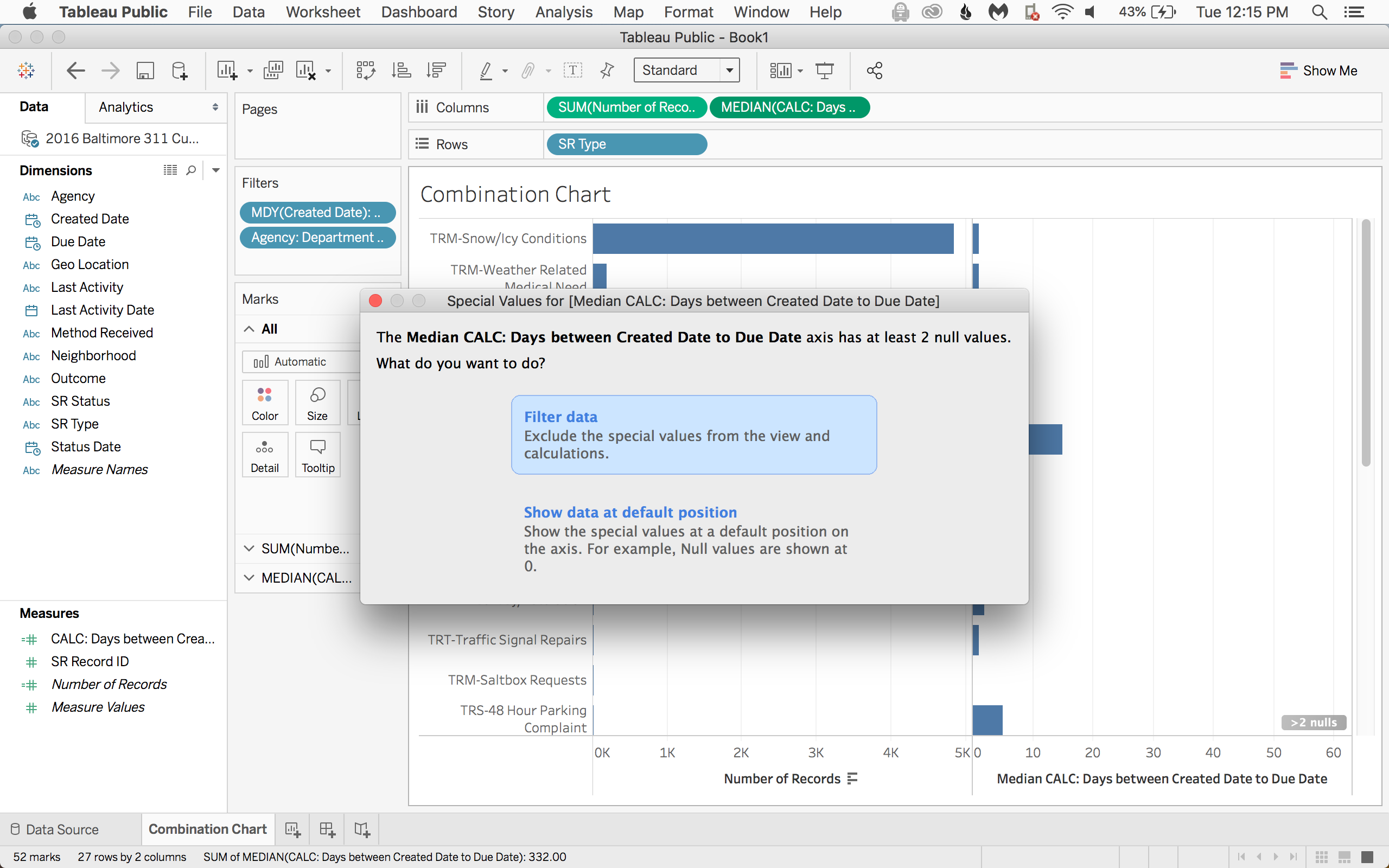Click the SUM(Number of Reco.. pill
1389x868 pixels.
pyautogui.click(x=626, y=107)
